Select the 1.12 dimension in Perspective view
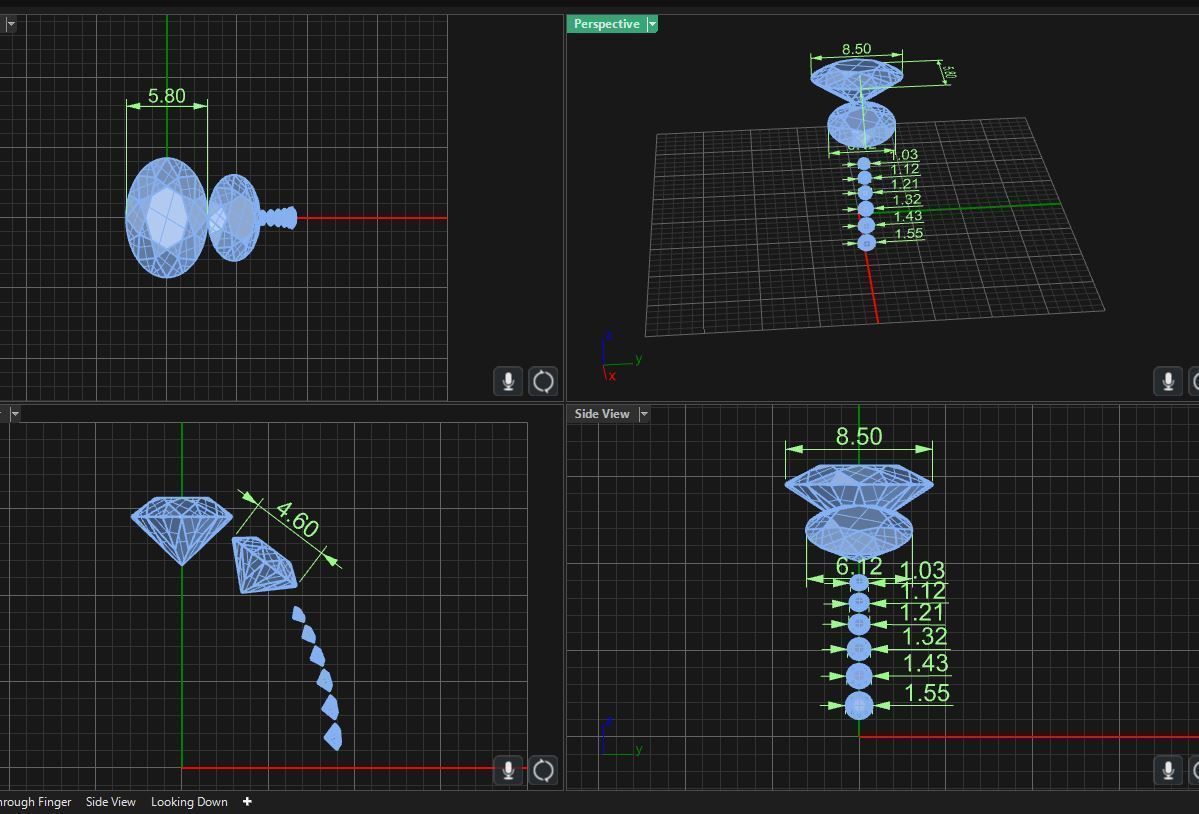Screen dimensions: 1199x814 905,170
